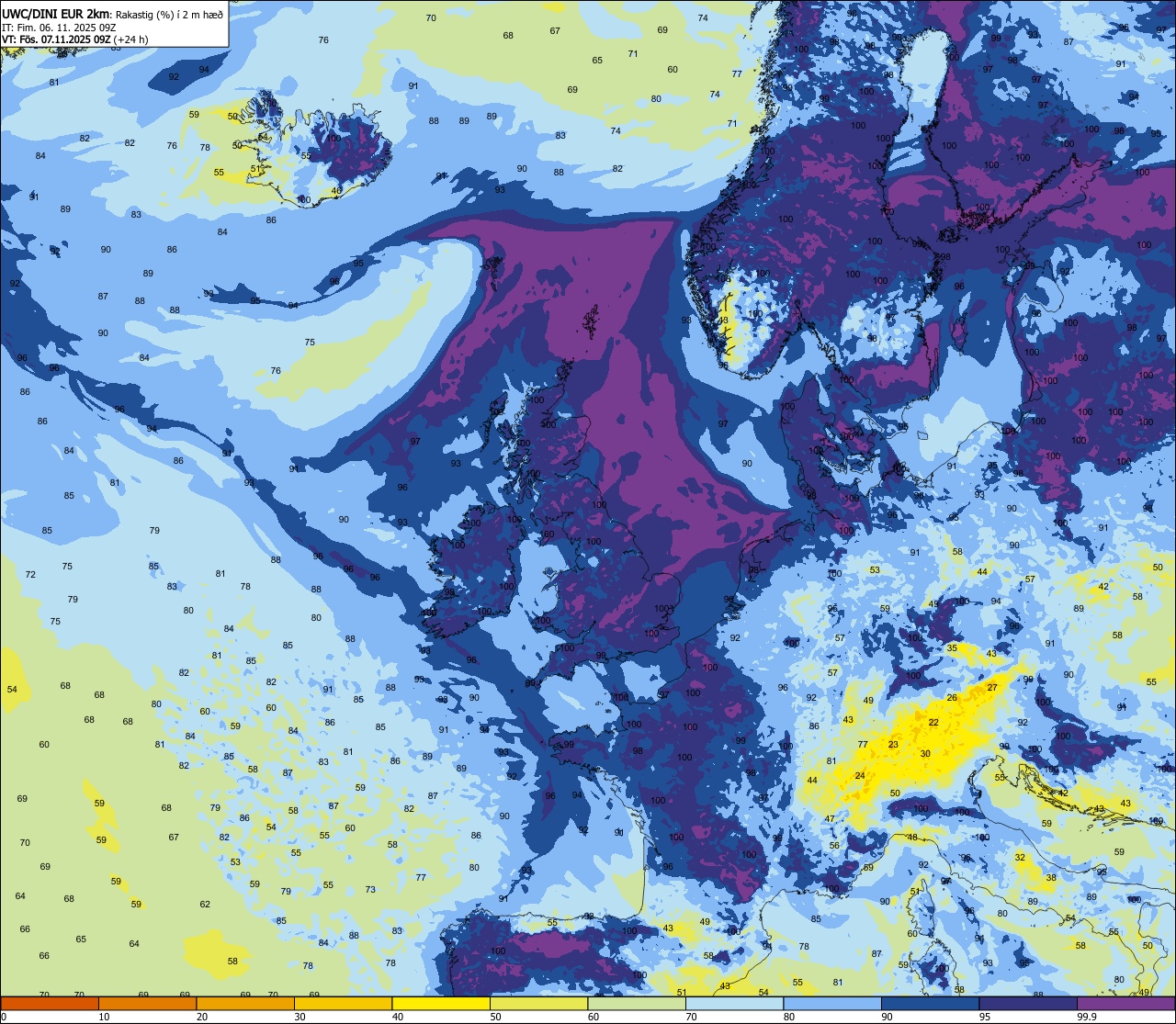This screenshot has height=1024, width=1176.
Task: Click the humidity value 73 on the map
Action: point(370,890)
